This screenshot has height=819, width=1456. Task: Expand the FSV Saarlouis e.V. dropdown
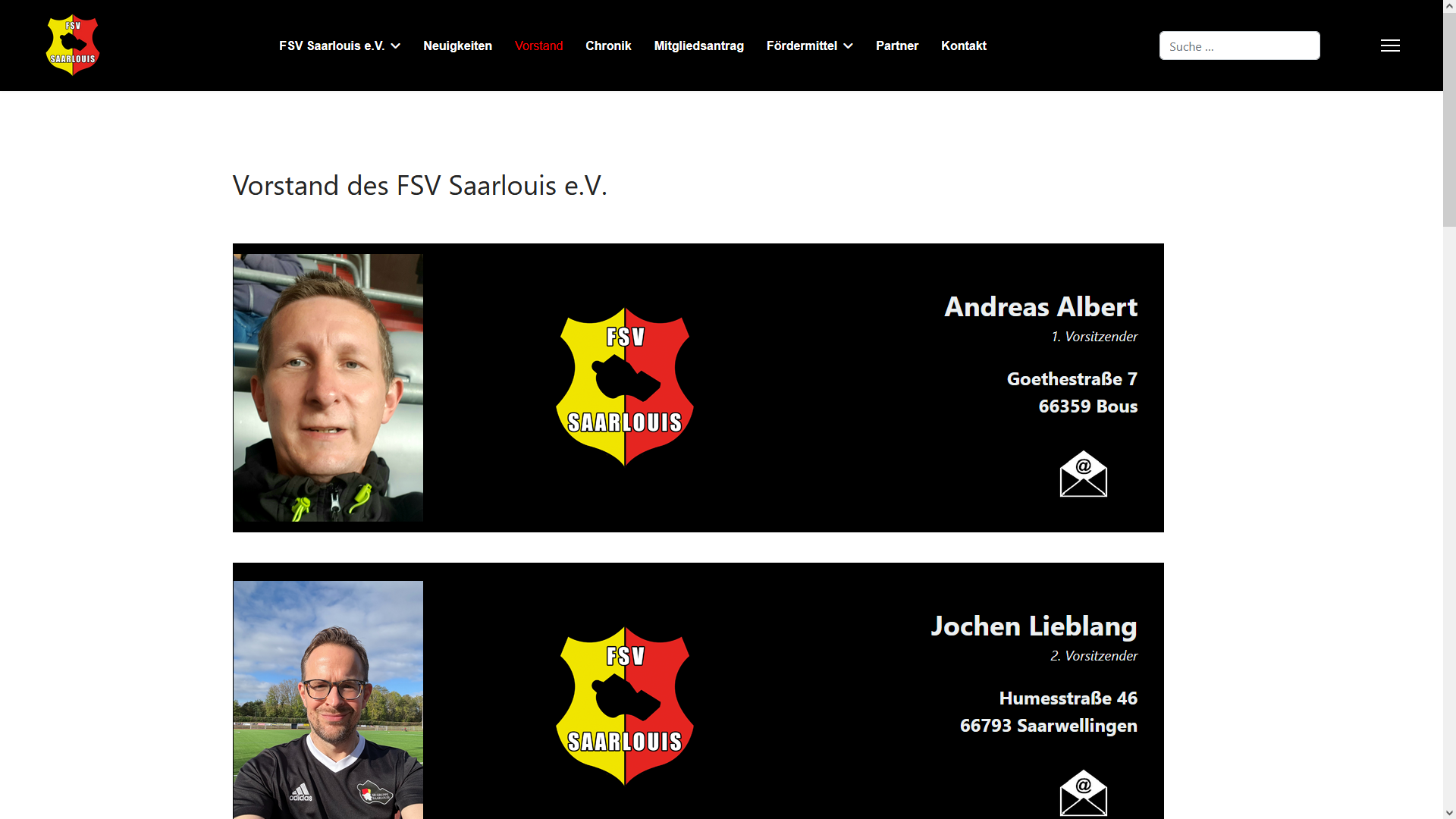point(339,45)
